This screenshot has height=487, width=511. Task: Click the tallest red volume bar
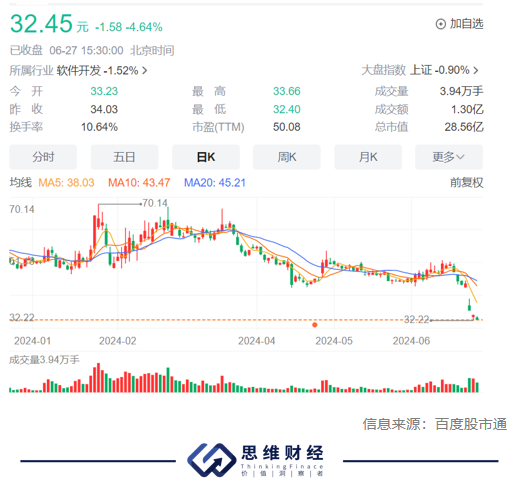(98, 378)
